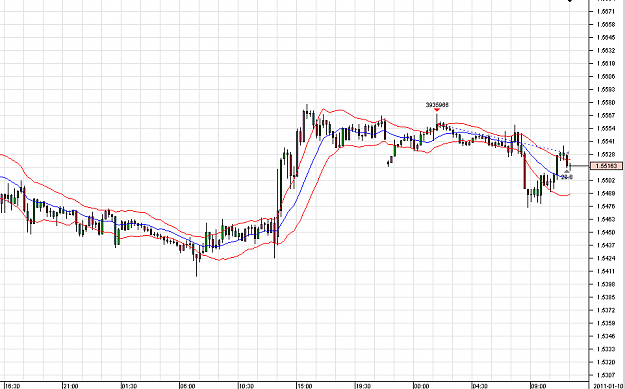This screenshot has width=625, height=389.
Task: Click the 1.5580 price axis label
Action: [x=606, y=102]
